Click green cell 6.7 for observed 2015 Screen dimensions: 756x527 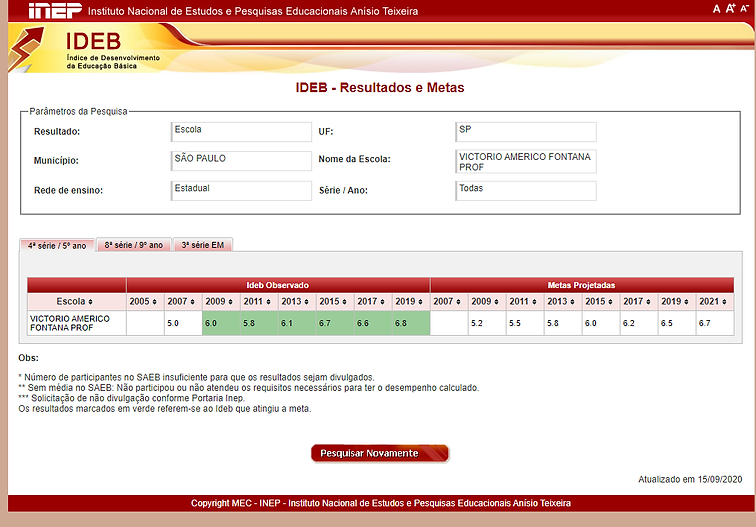tap(335, 323)
